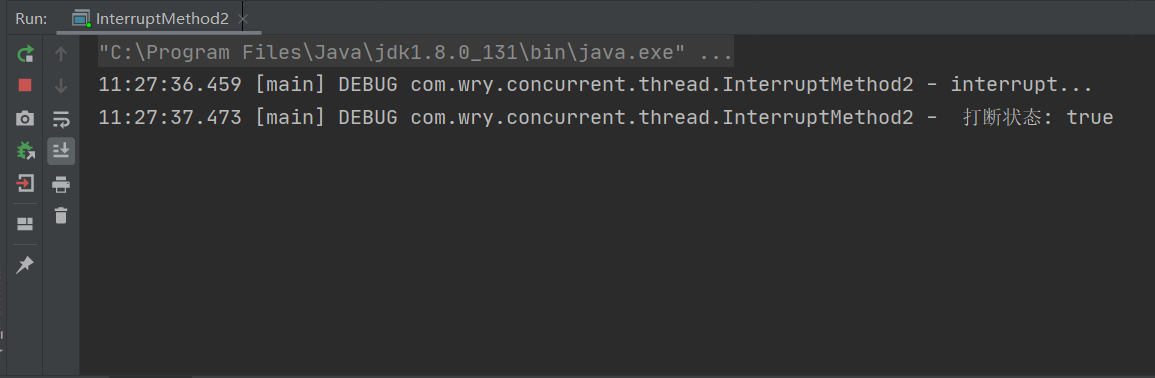Toggle soft-wrap for console output
The width and height of the screenshot is (1155, 378).
tap(61, 119)
